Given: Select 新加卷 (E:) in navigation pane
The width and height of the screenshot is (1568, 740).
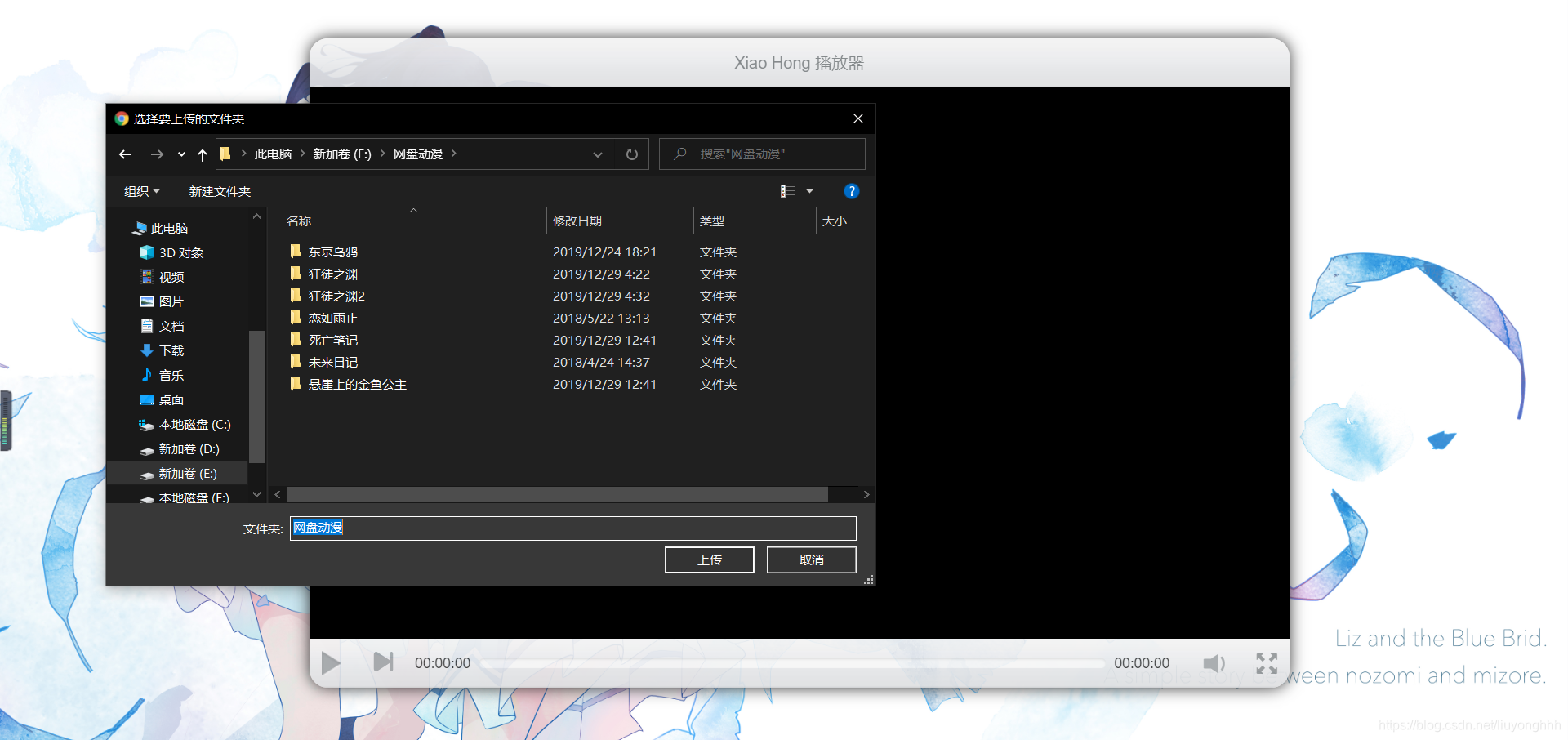Looking at the screenshot, I should pos(177,474).
